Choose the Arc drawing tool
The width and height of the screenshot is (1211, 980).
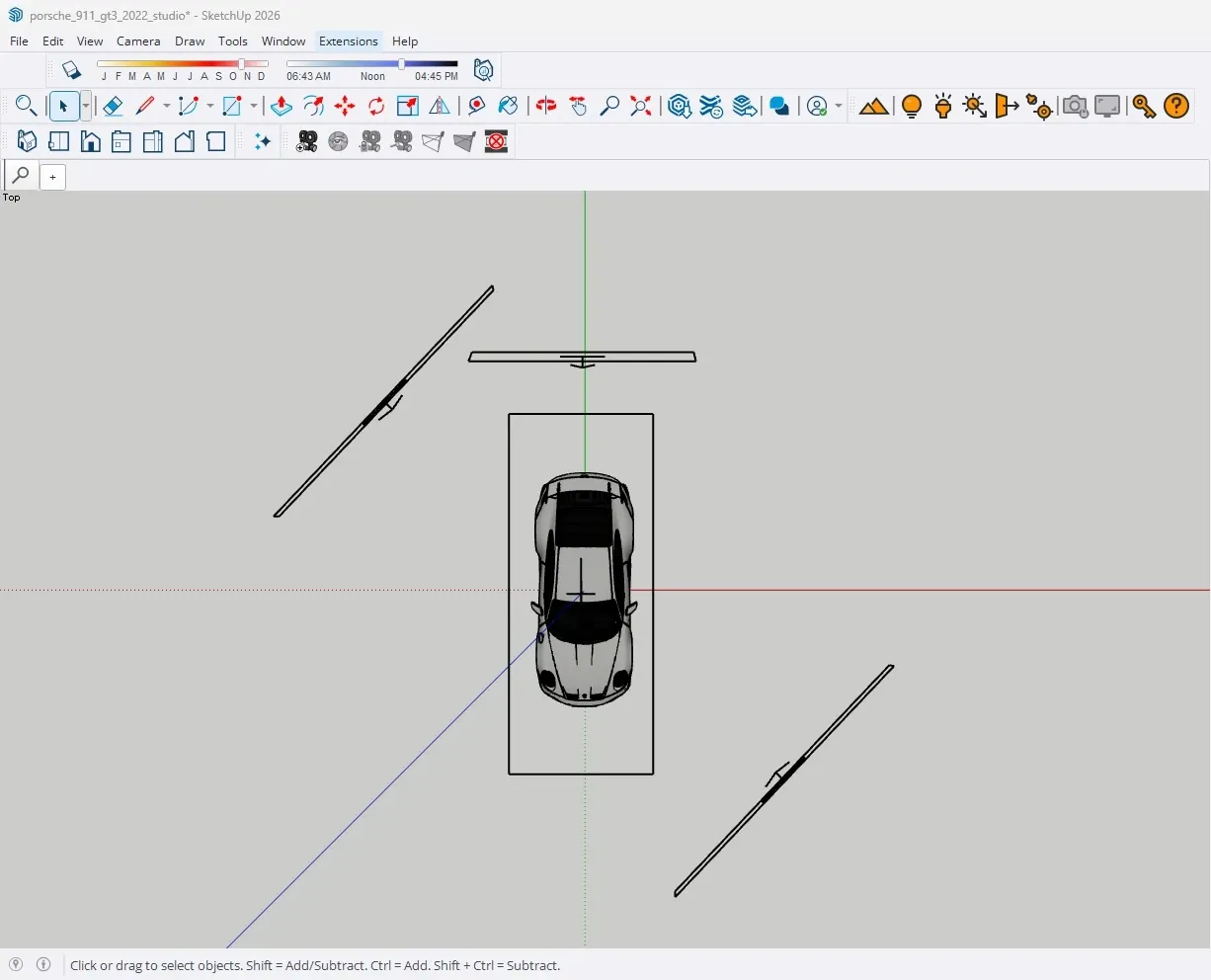189,106
